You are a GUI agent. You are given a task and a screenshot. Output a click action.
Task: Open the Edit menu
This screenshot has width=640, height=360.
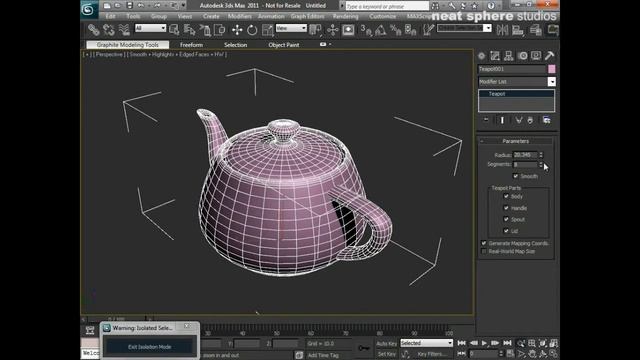coord(110,16)
